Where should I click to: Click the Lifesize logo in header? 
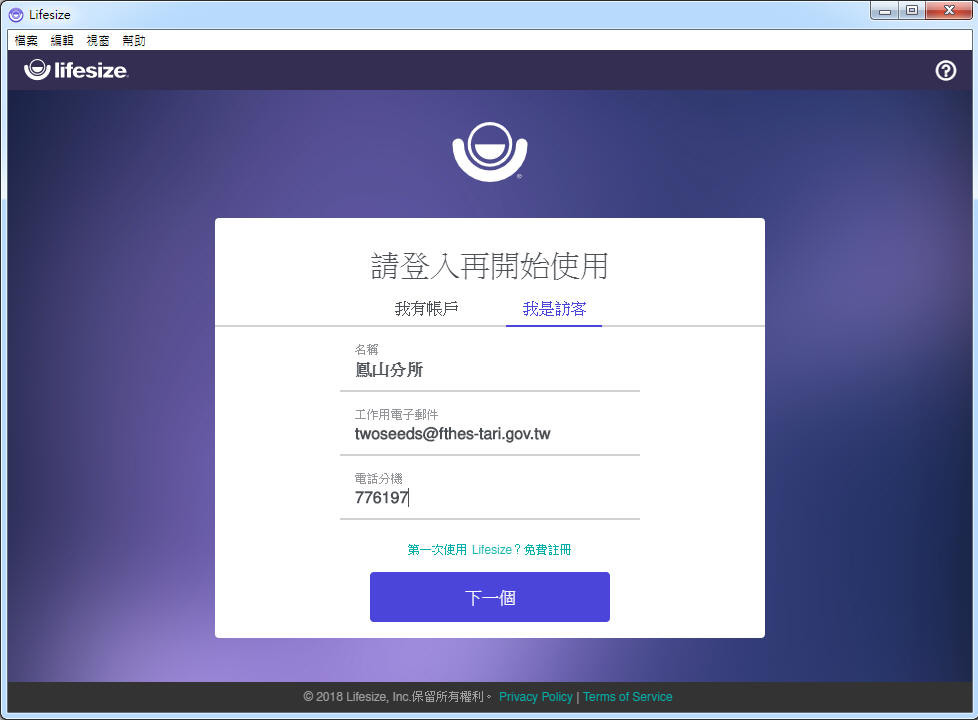point(76,70)
